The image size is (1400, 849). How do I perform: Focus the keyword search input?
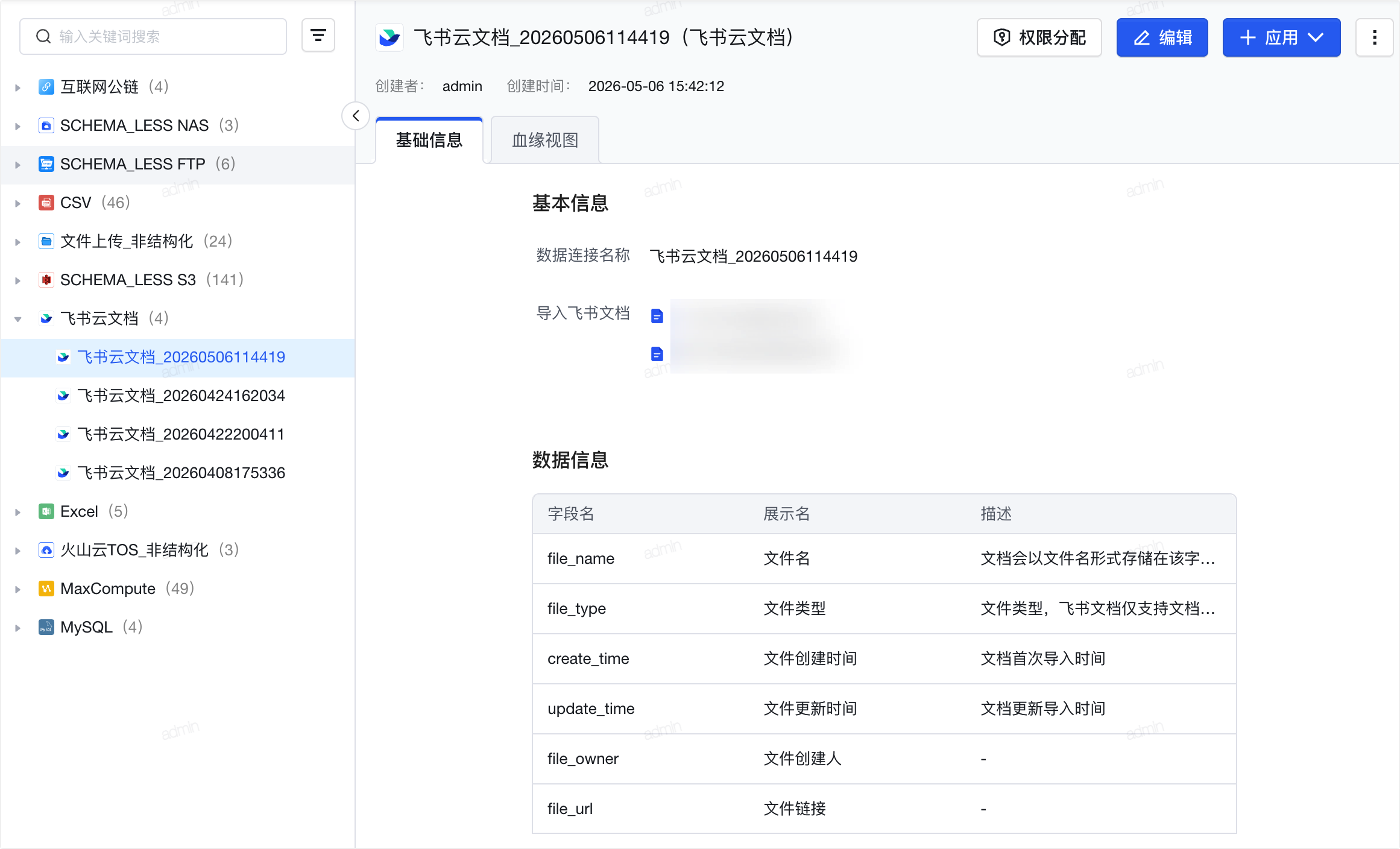point(153,36)
